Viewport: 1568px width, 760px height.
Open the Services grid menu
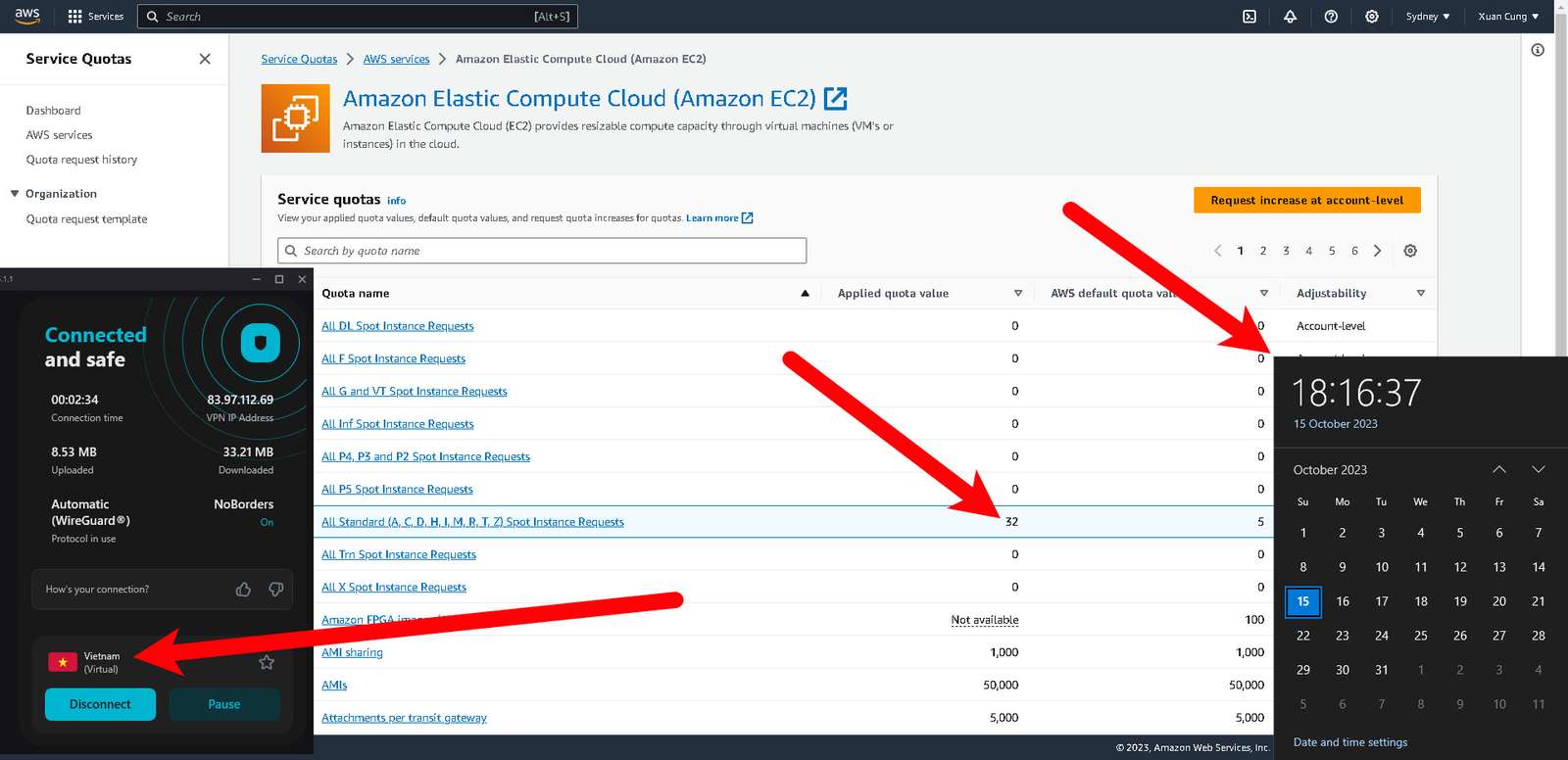click(x=95, y=17)
